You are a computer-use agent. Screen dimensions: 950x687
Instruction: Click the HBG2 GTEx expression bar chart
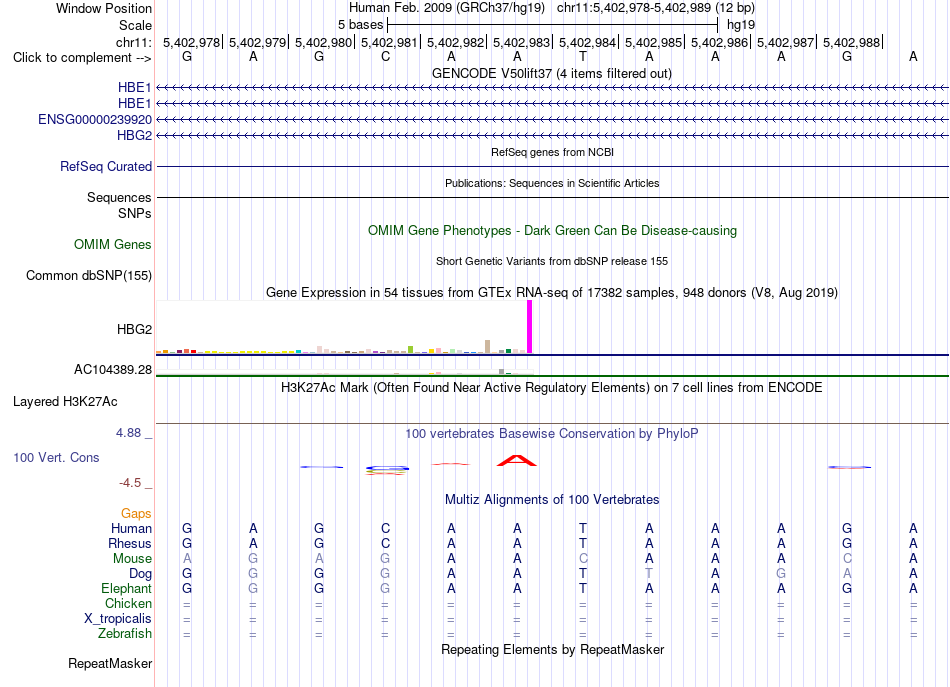point(344,327)
